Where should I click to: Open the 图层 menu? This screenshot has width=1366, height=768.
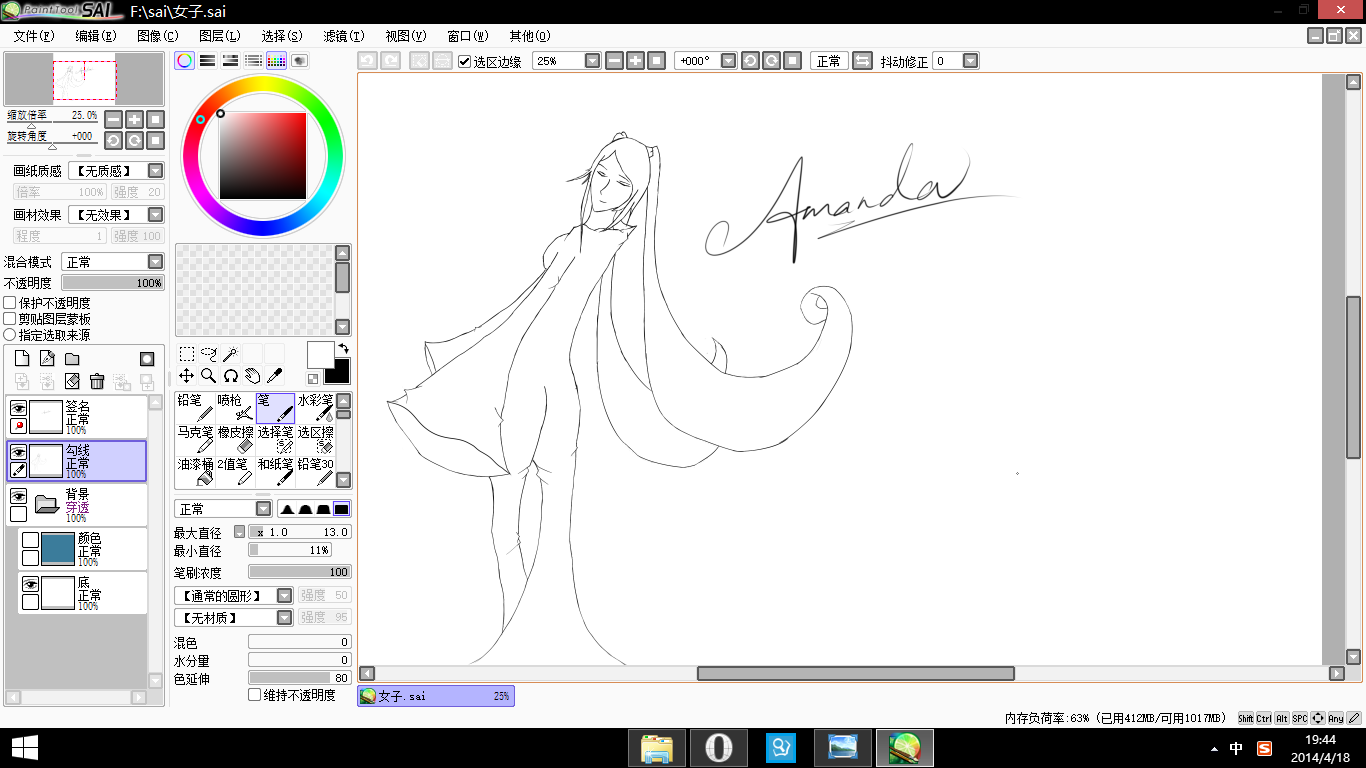219,36
